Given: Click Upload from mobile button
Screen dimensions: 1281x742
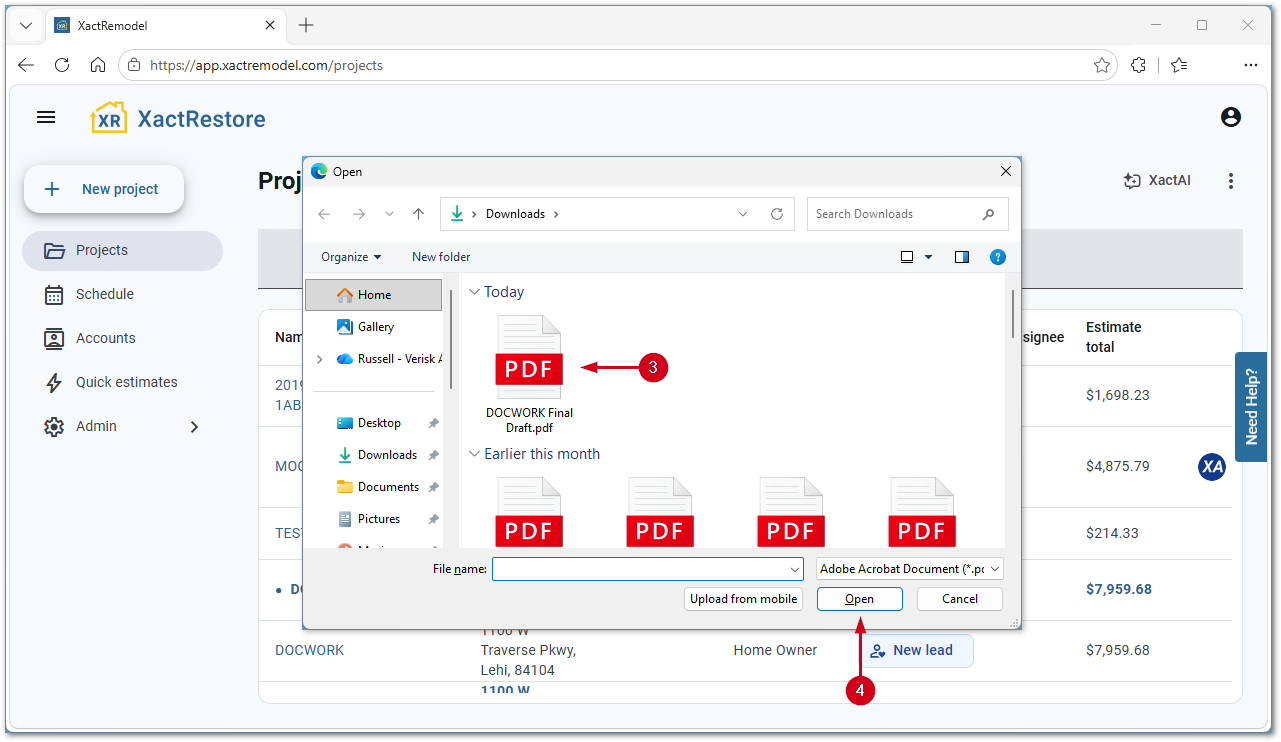Looking at the screenshot, I should tap(744, 599).
